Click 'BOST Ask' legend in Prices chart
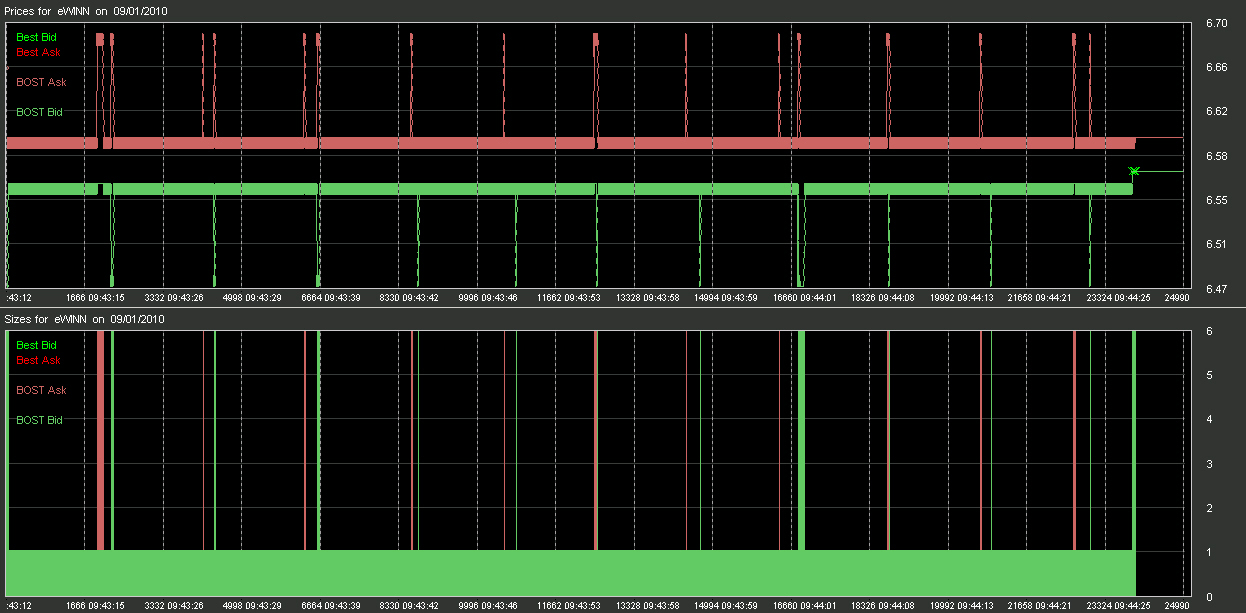1246x613 pixels. click(41, 82)
